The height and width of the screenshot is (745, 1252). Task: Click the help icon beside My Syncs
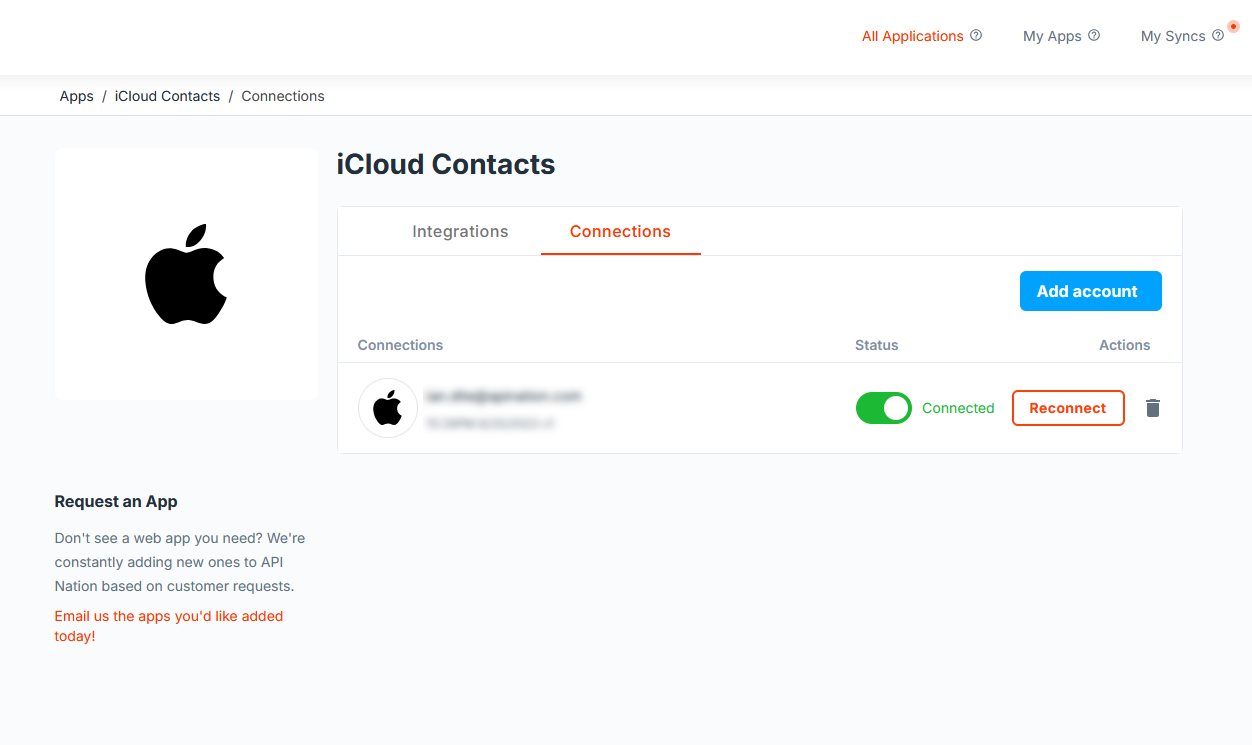(x=1218, y=35)
